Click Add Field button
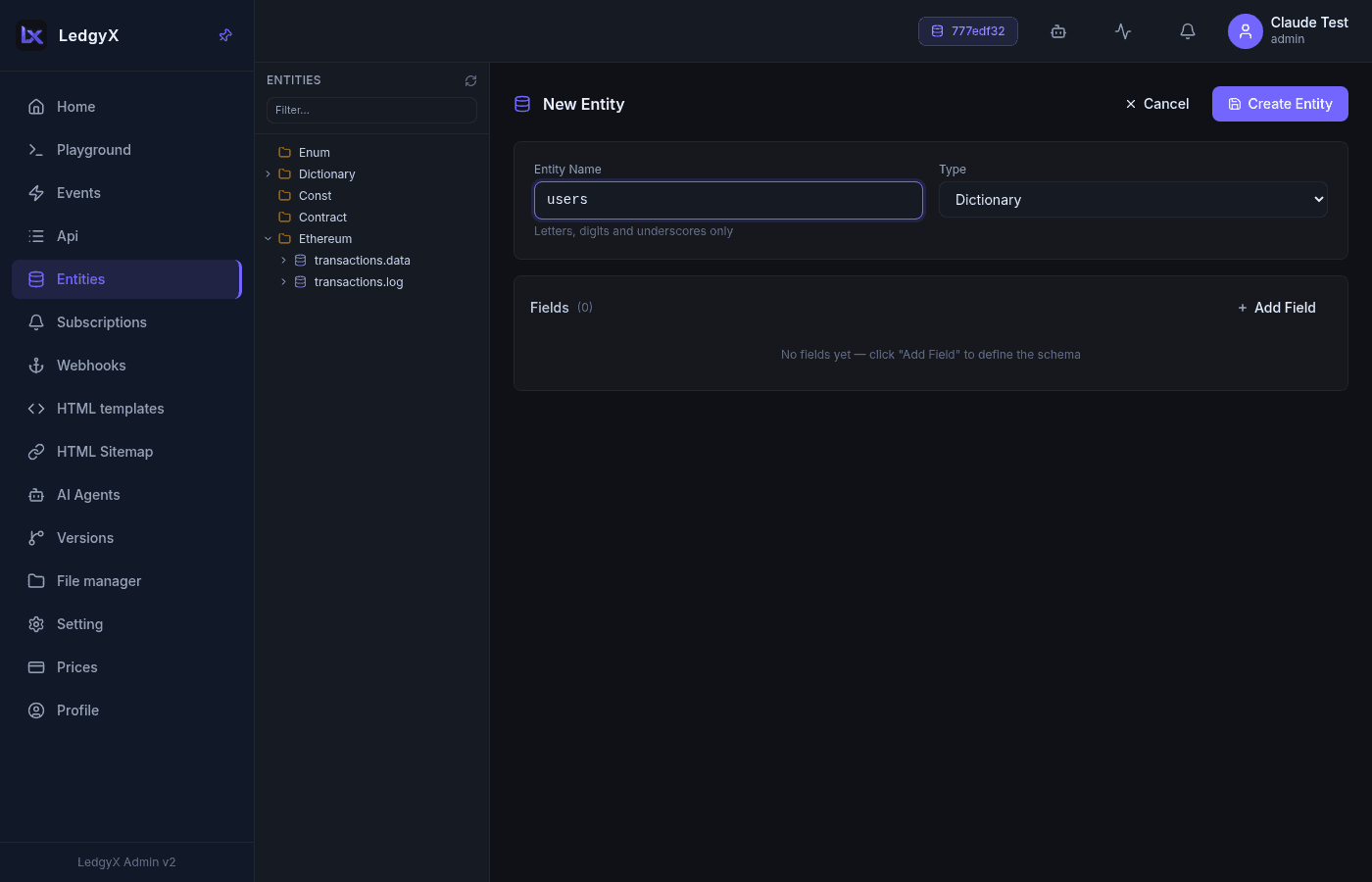This screenshot has width=1372, height=882. (x=1276, y=308)
